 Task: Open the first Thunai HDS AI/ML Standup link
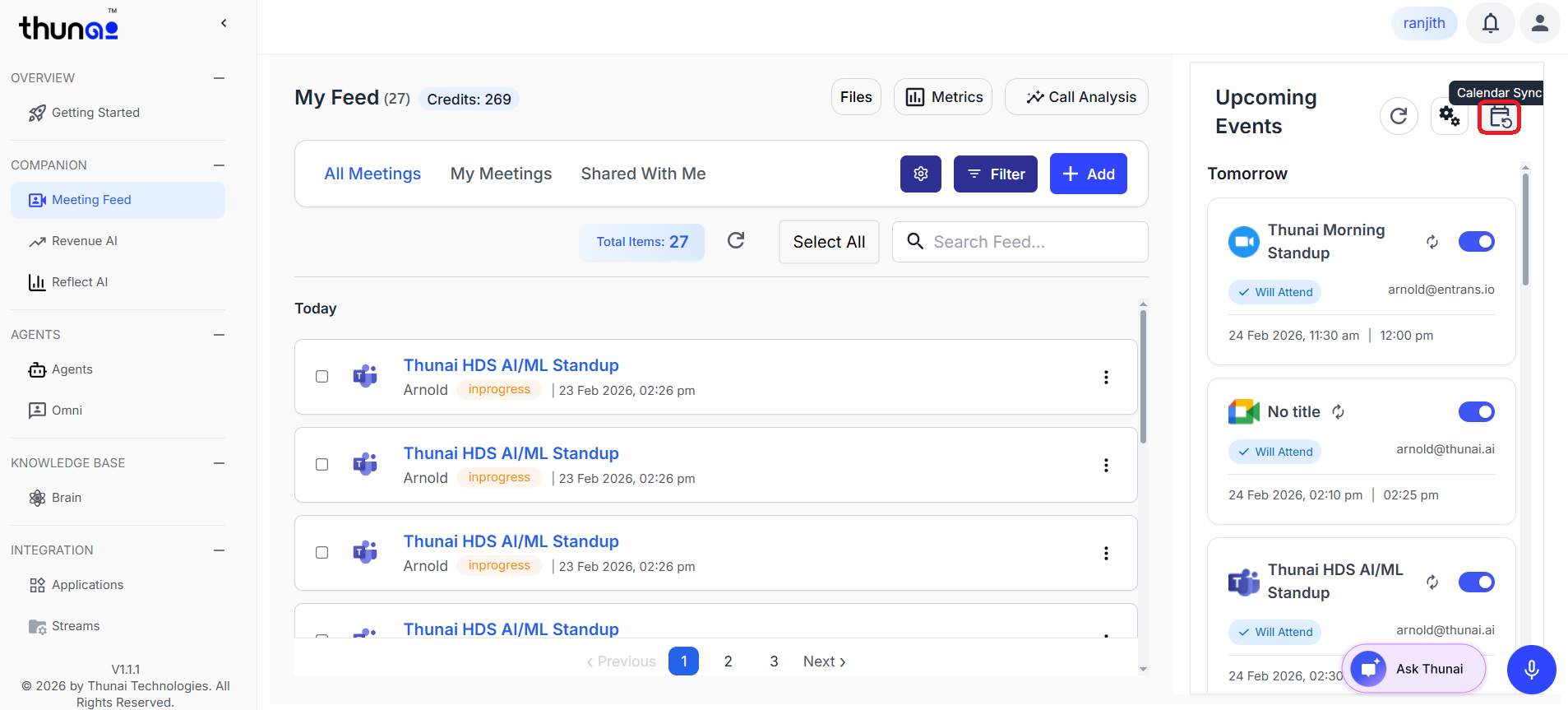[511, 365]
